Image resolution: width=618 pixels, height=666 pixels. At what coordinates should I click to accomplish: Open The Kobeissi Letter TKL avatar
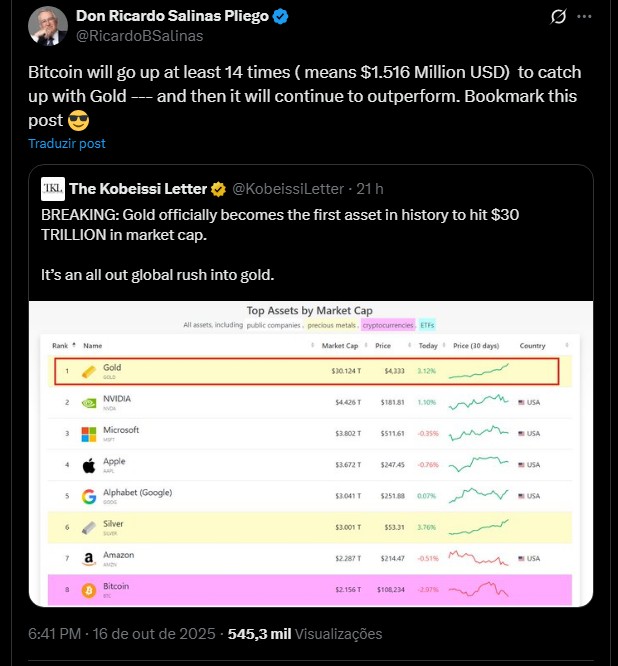pyautogui.click(x=53, y=188)
